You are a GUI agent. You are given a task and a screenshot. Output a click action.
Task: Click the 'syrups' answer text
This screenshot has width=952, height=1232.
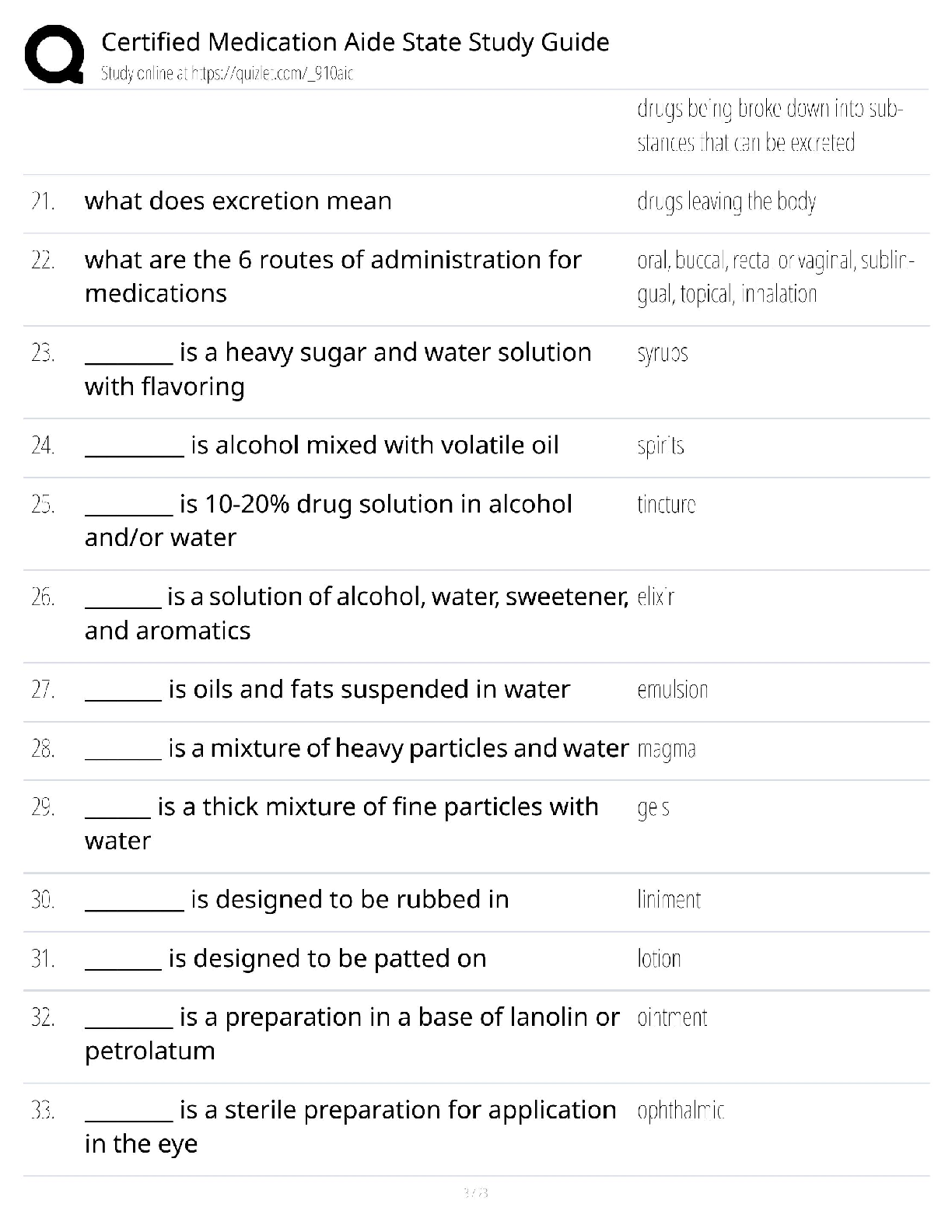663,353
